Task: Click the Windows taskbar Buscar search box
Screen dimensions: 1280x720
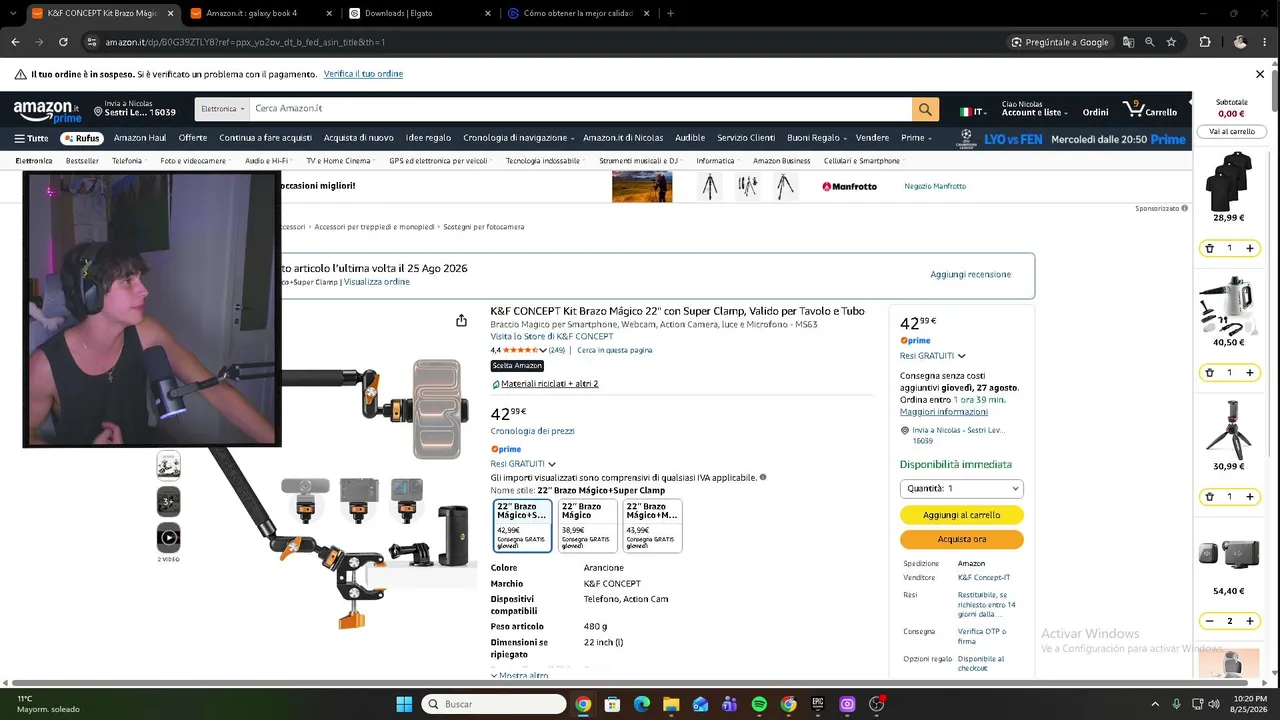Action: pyautogui.click(x=494, y=704)
